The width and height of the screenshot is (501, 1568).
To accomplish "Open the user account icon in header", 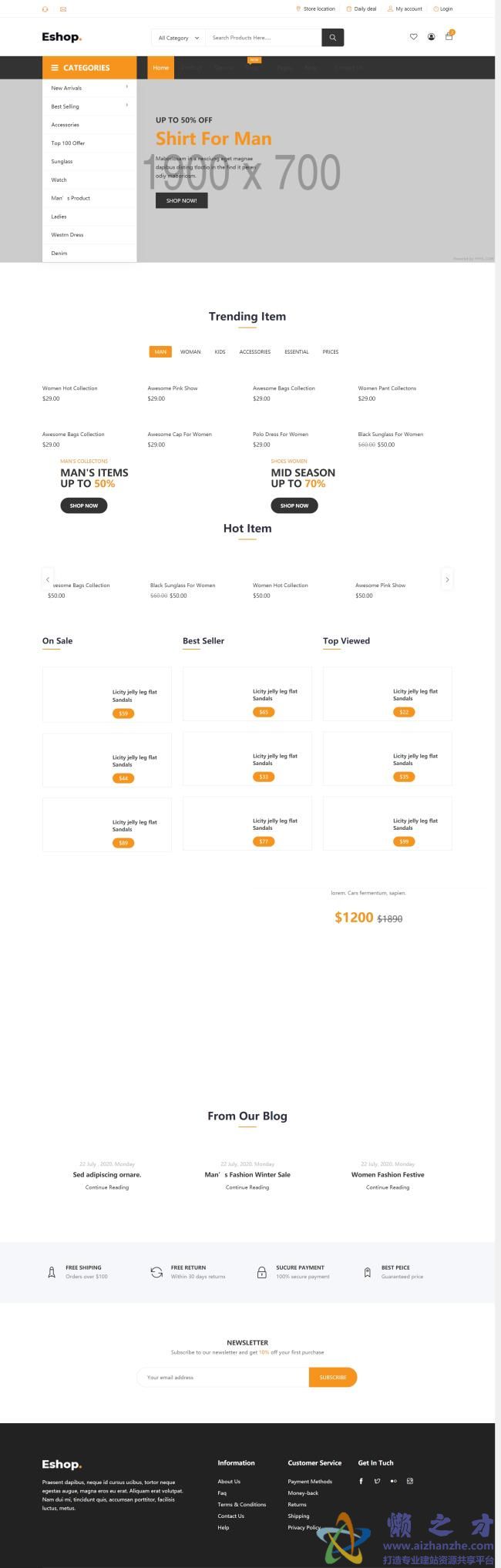I will pos(431,37).
